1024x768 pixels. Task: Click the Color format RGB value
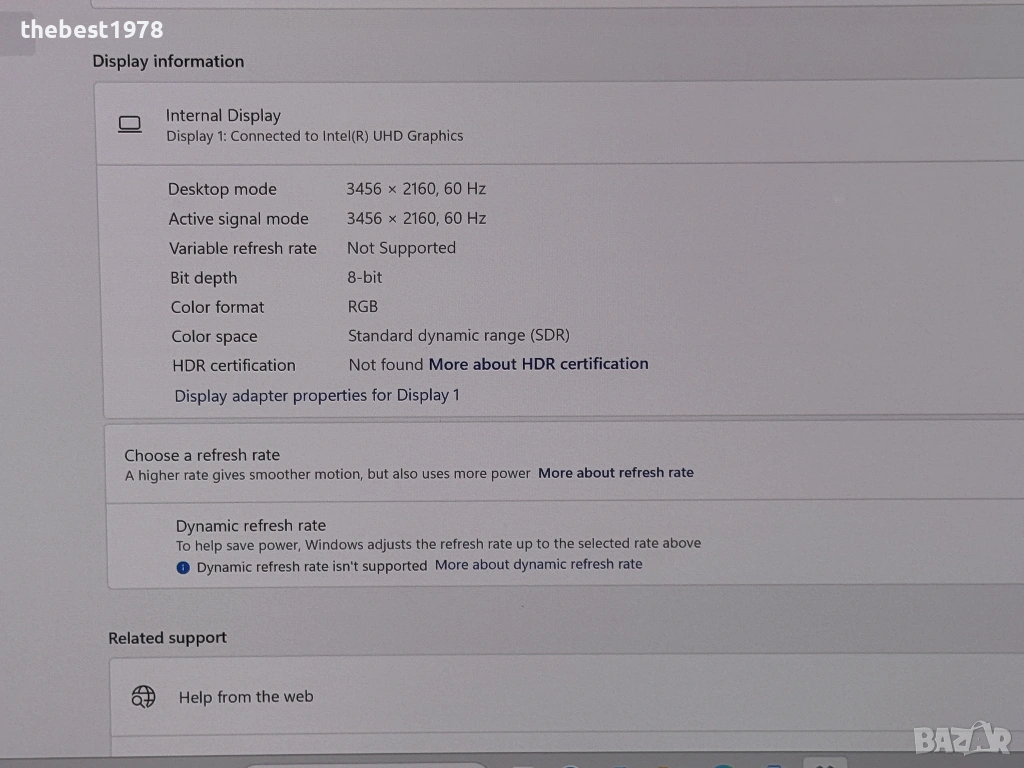pos(362,307)
